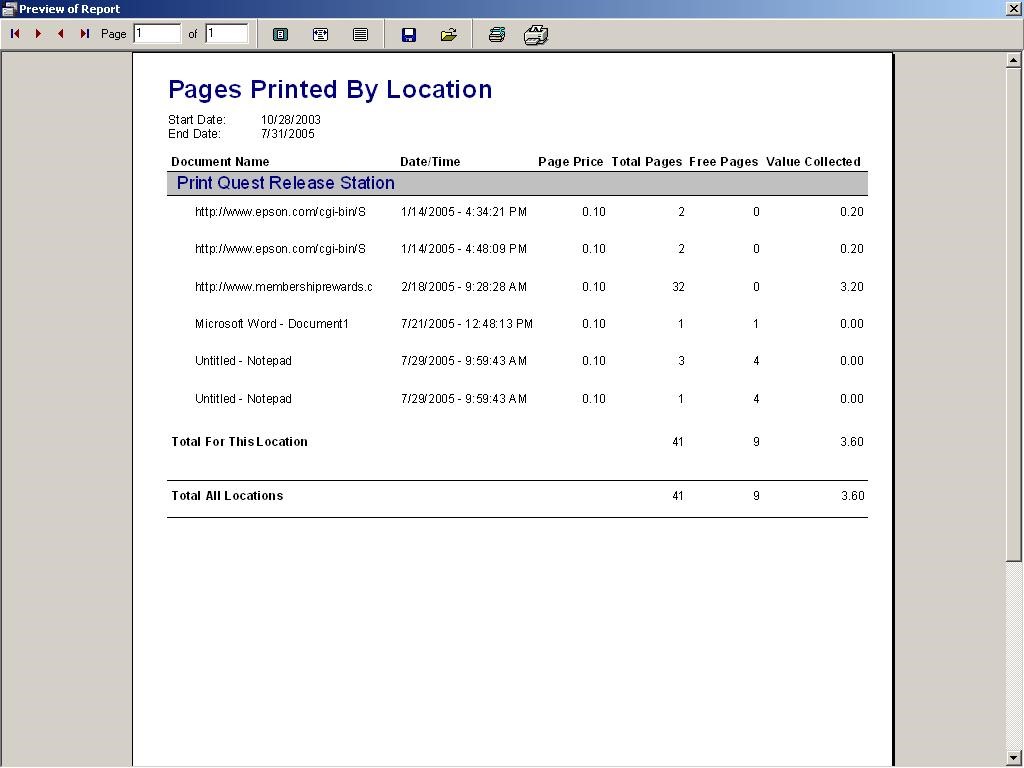
Task: Click the value collected amount 3.20
Action: tap(852, 287)
